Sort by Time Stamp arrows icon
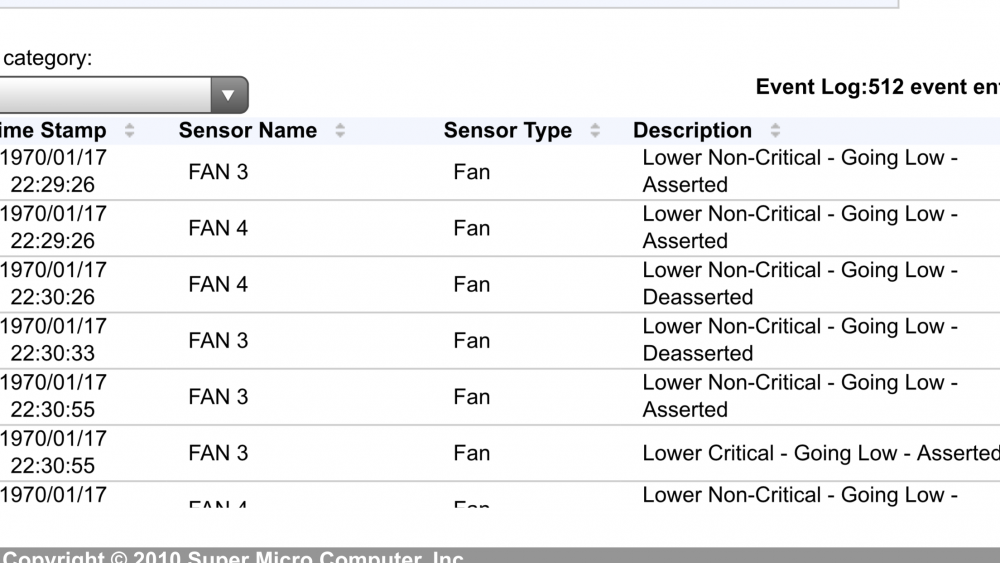This screenshot has width=1000, height=563. tap(129, 131)
